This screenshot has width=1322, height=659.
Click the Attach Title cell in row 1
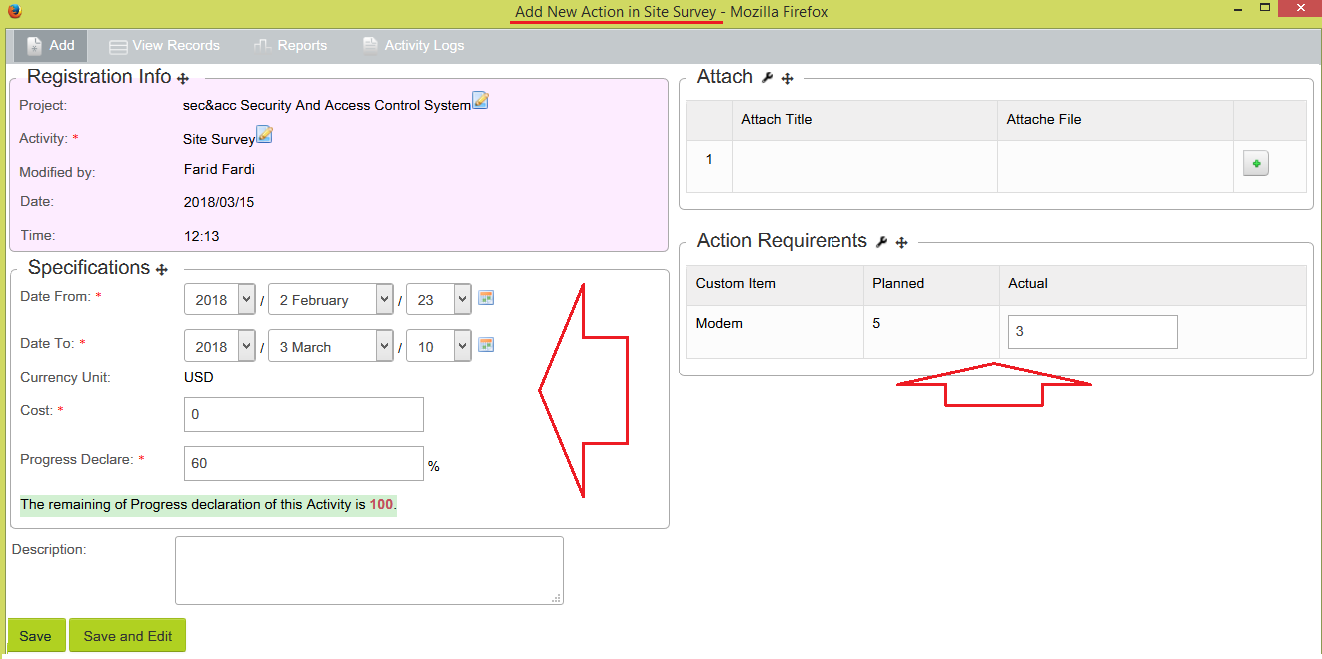[x=865, y=166]
